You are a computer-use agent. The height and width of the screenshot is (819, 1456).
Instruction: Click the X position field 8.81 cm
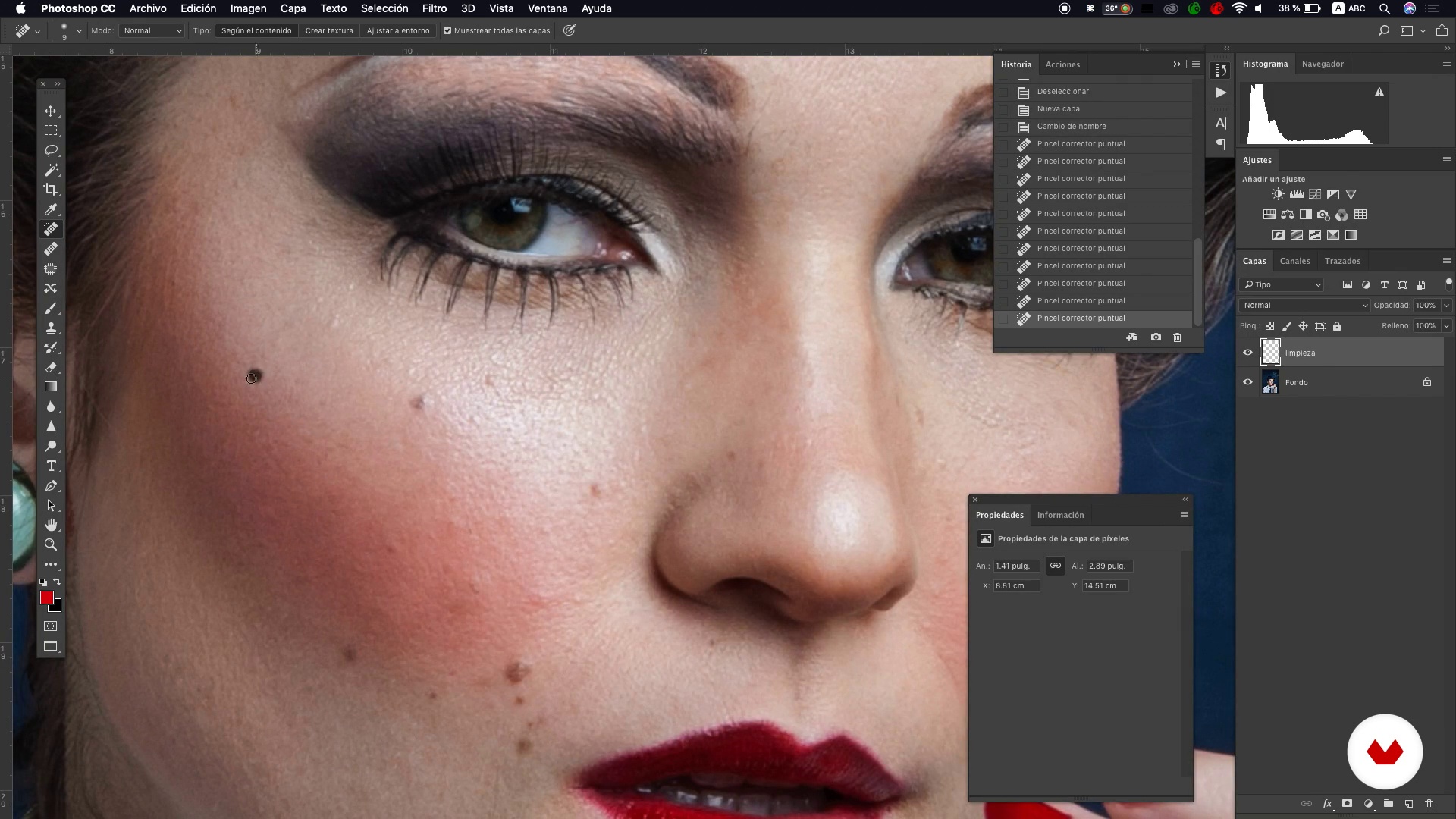[1016, 586]
